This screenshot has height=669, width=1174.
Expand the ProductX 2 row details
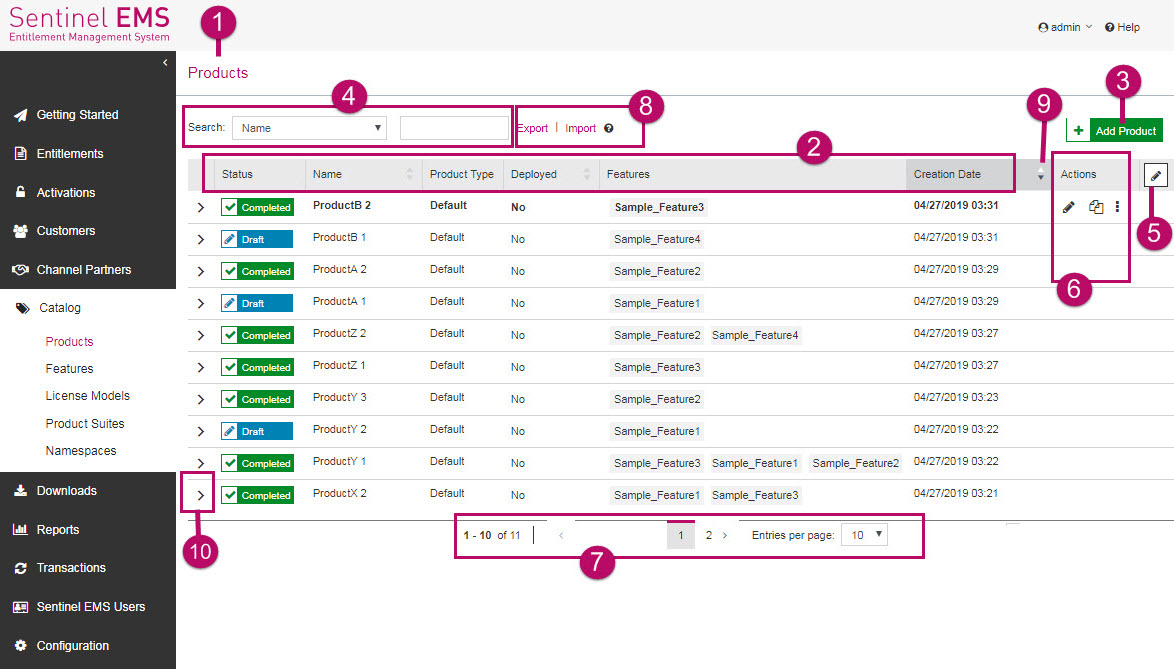(200, 495)
